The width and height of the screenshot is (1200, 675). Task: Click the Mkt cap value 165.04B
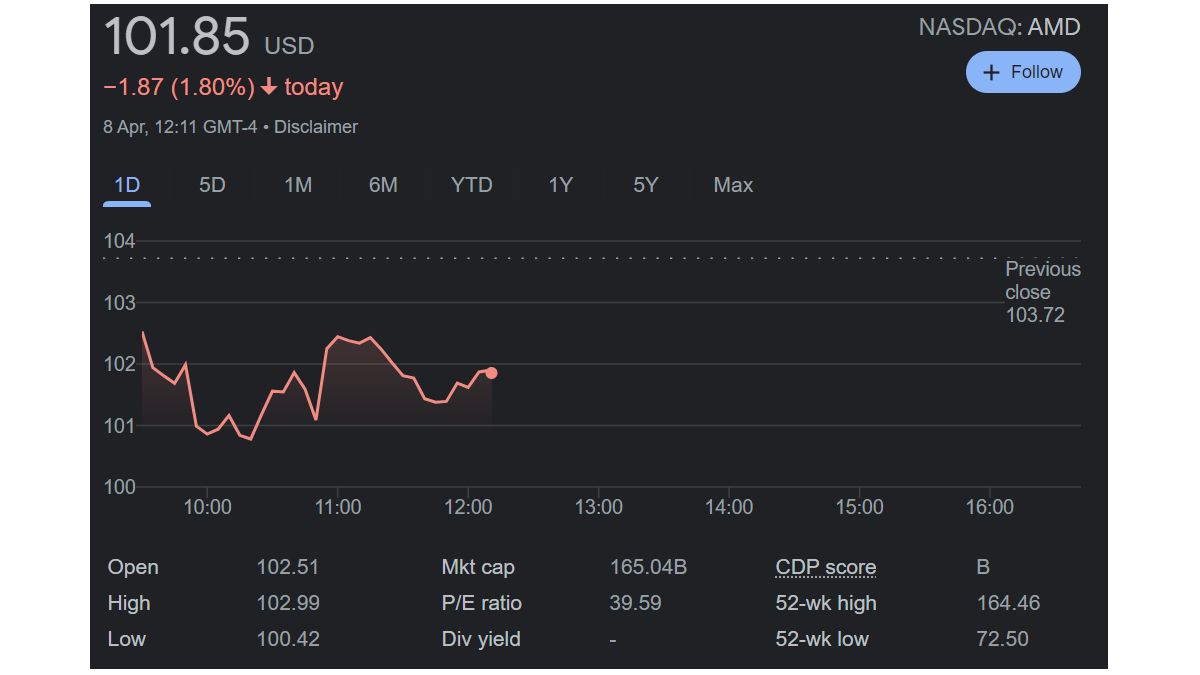[648, 567]
